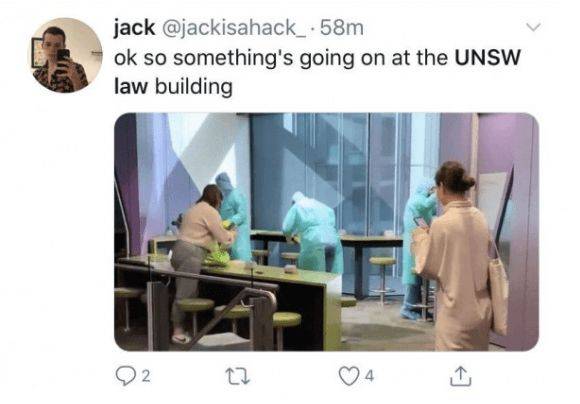
Task: Open the tweet via 58m timestamp
Action: pos(342,28)
